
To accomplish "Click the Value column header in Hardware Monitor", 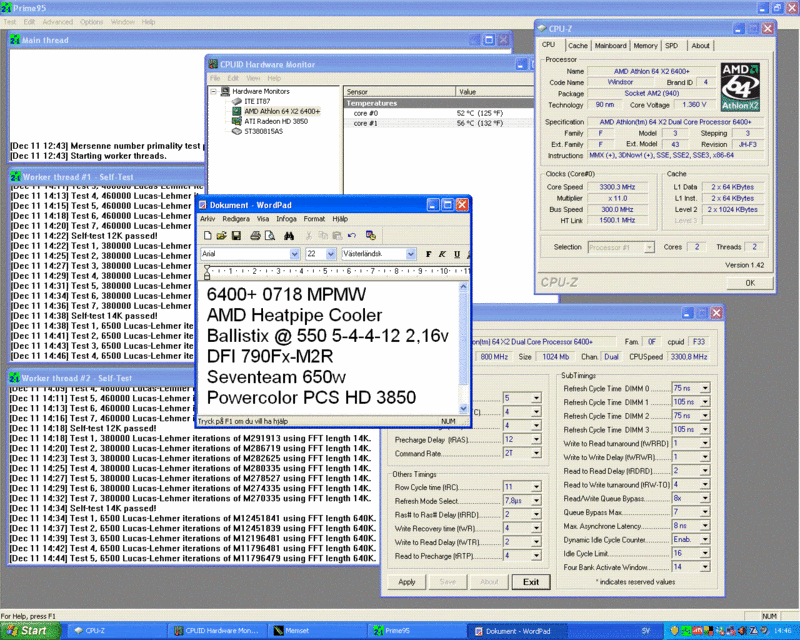I will pyautogui.click(x=494, y=92).
